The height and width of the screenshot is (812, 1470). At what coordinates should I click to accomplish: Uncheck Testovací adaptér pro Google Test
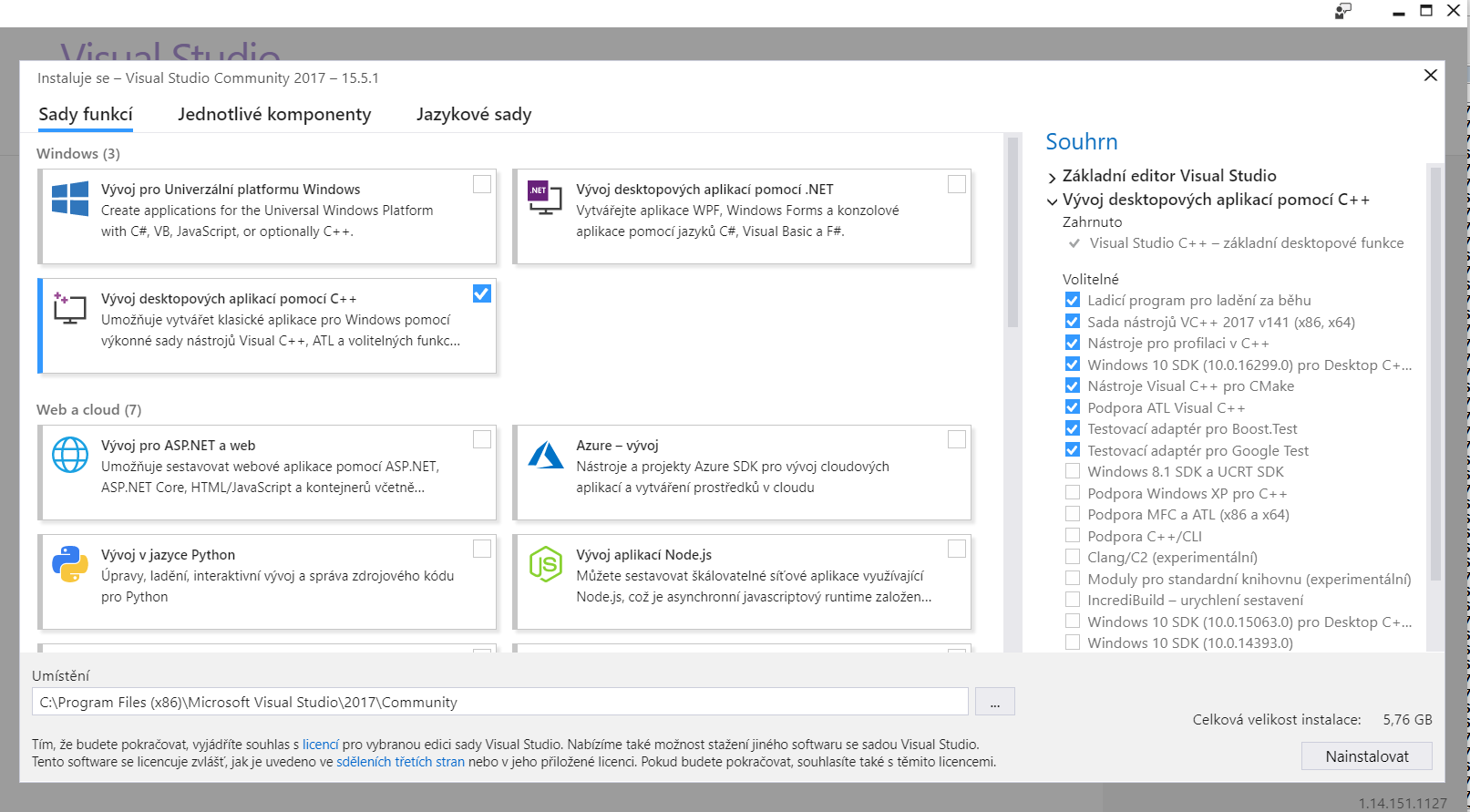pyautogui.click(x=1073, y=450)
